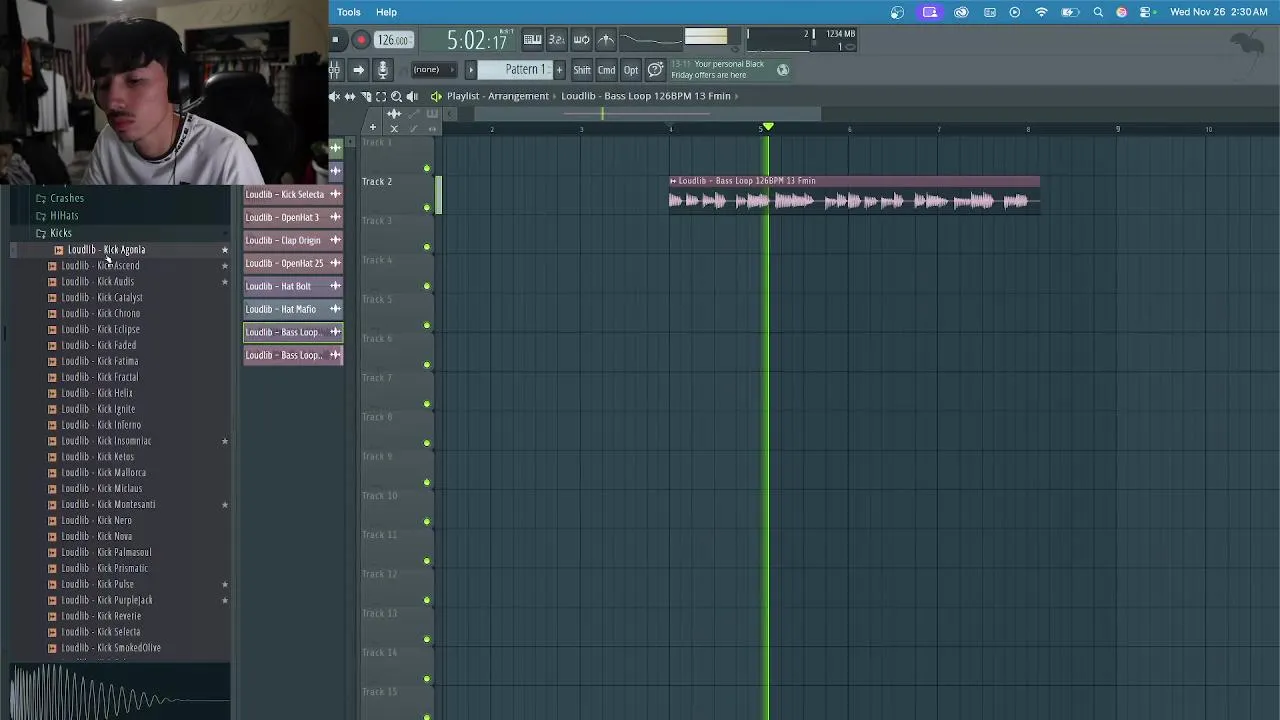Open the mixer view icon

[335, 70]
